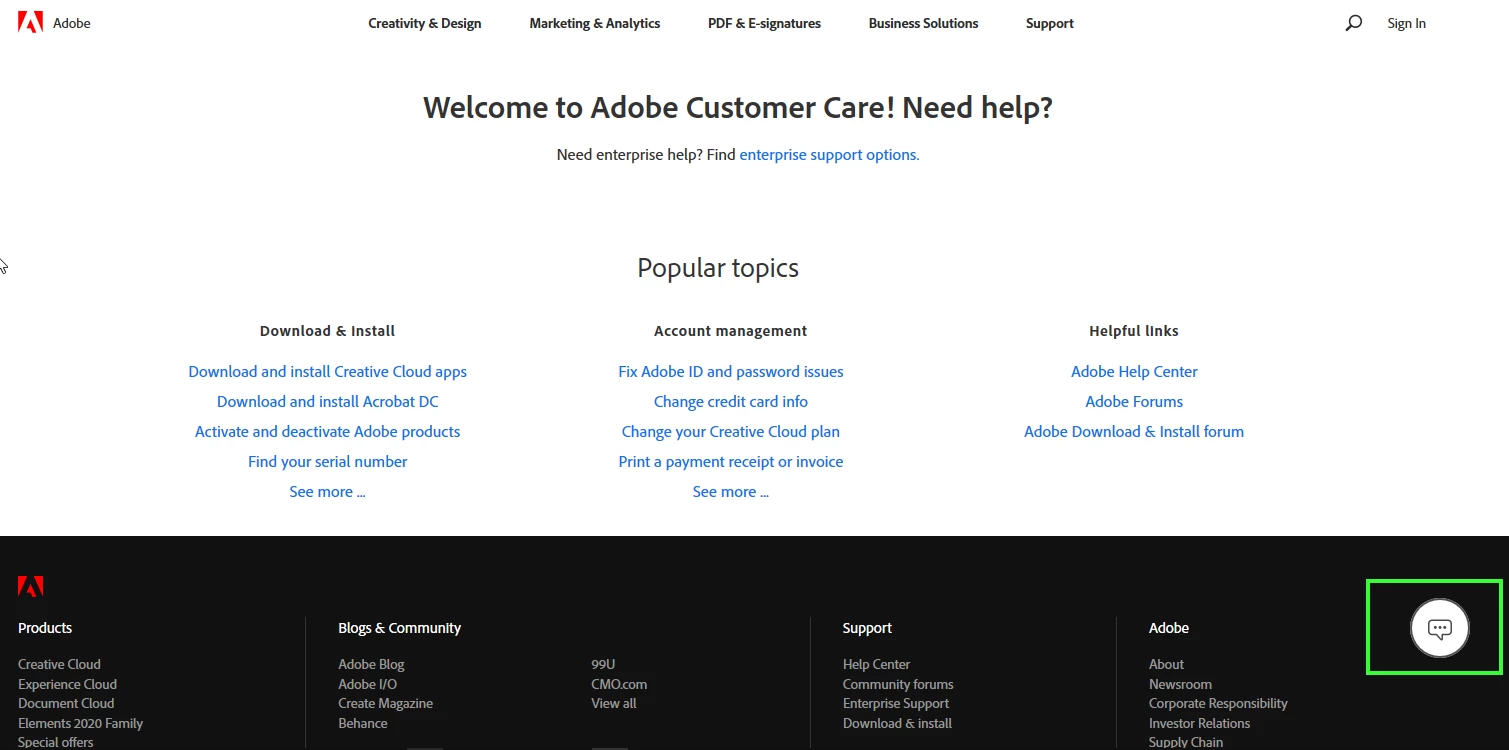
Task: Open Adobe Download & Install forum link
Action: coord(1134,431)
